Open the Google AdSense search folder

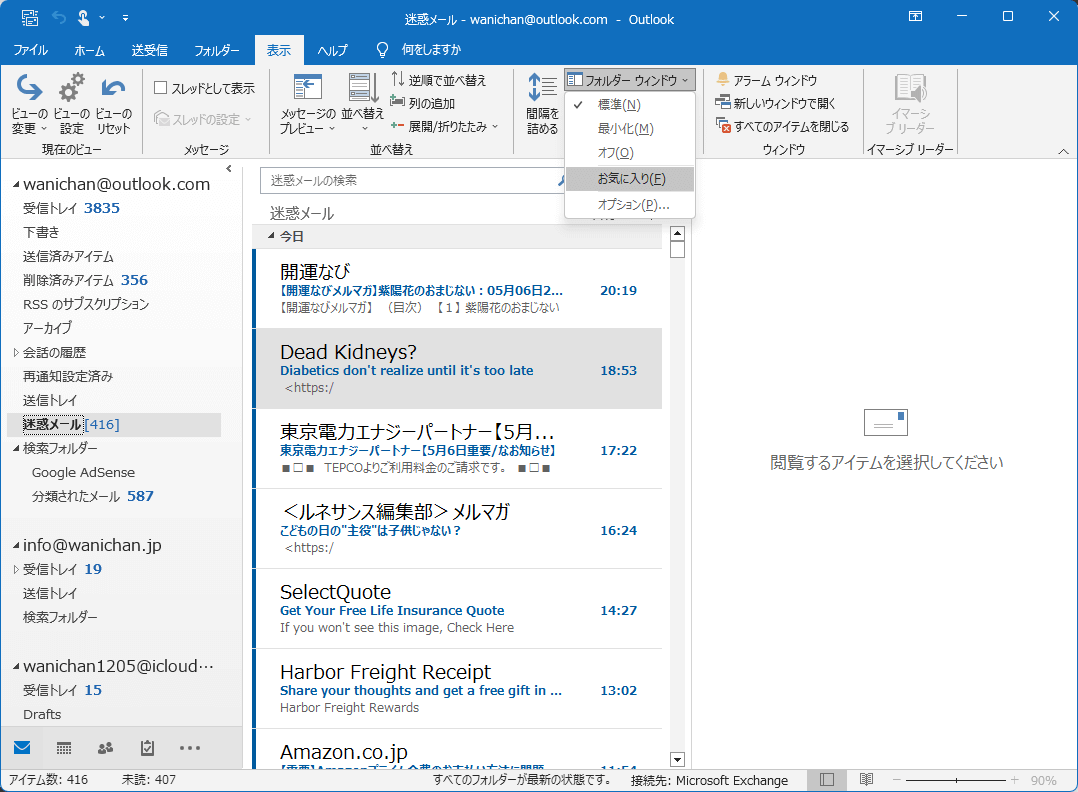[83, 472]
